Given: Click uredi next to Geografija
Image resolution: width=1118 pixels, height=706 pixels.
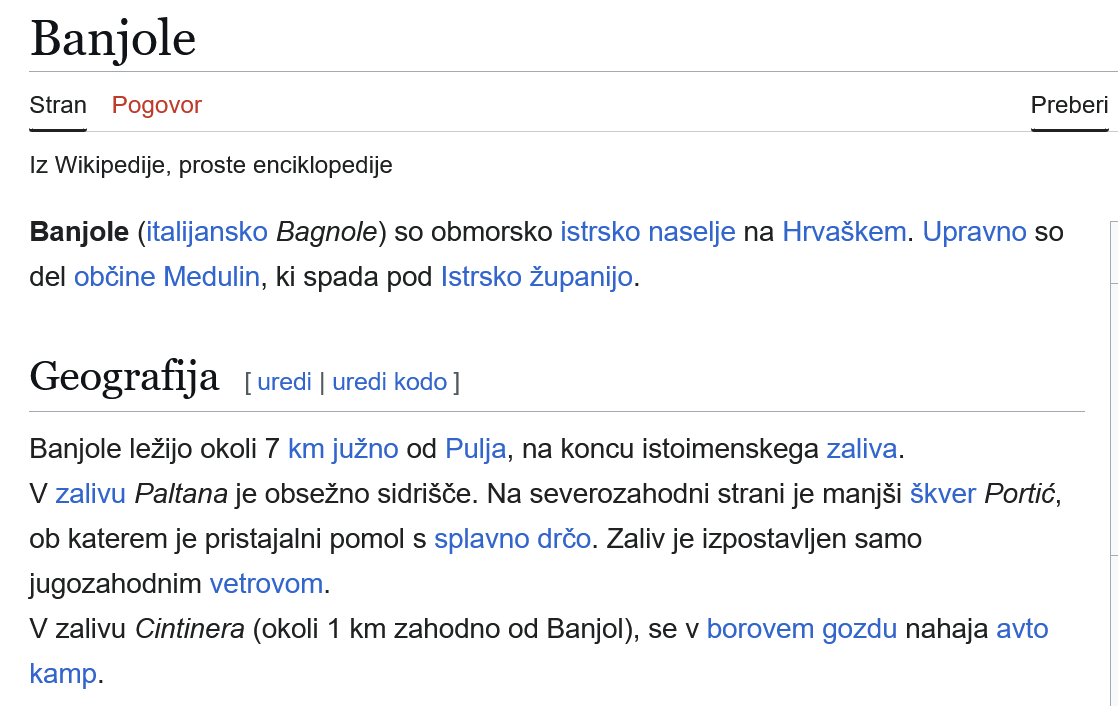Looking at the screenshot, I should (284, 382).
